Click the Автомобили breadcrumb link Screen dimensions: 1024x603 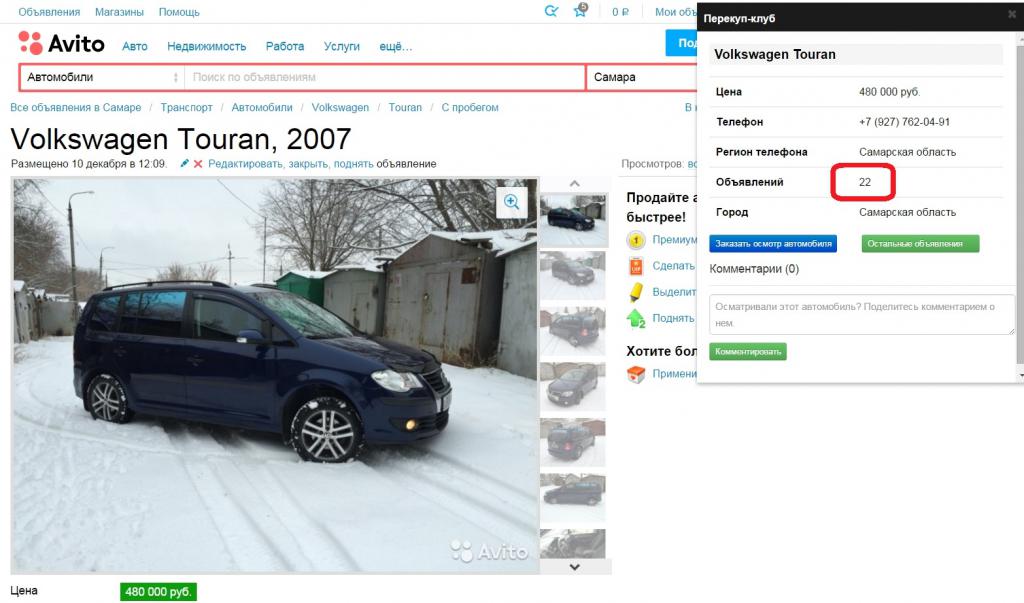click(262, 107)
